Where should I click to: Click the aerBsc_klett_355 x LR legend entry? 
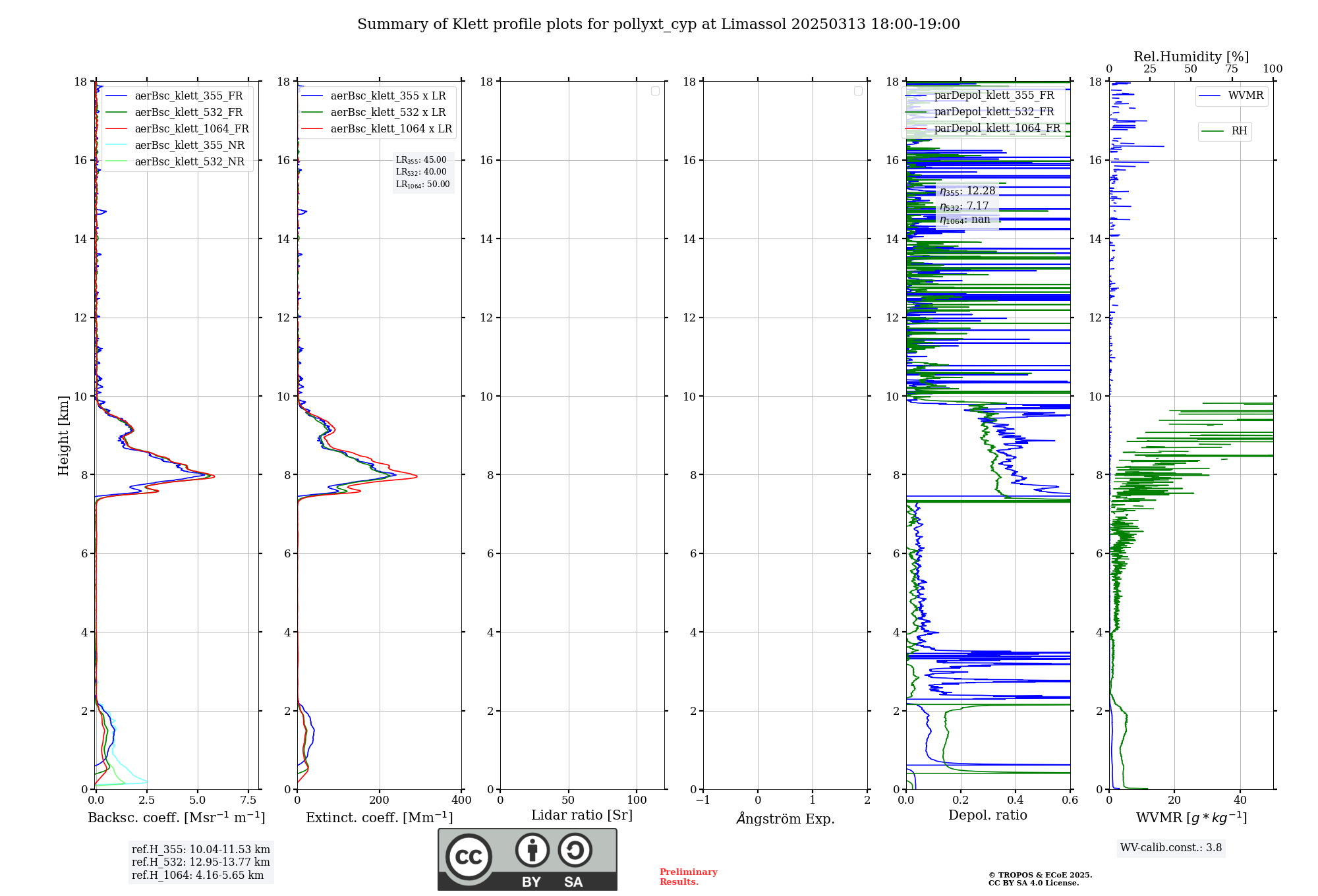click(x=374, y=96)
